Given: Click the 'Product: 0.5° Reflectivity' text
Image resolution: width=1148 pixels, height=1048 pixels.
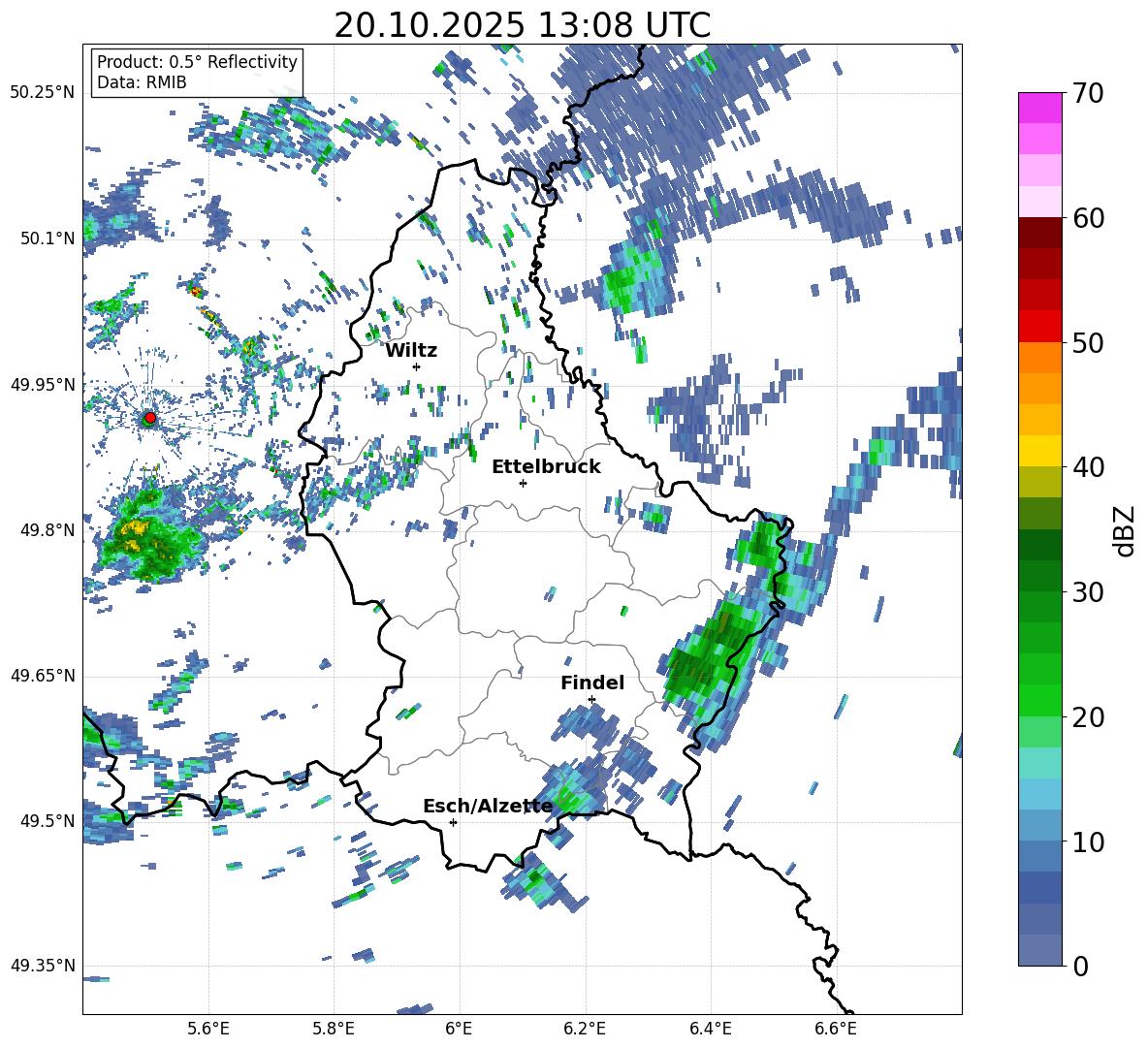Looking at the screenshot, I should 197,61.
